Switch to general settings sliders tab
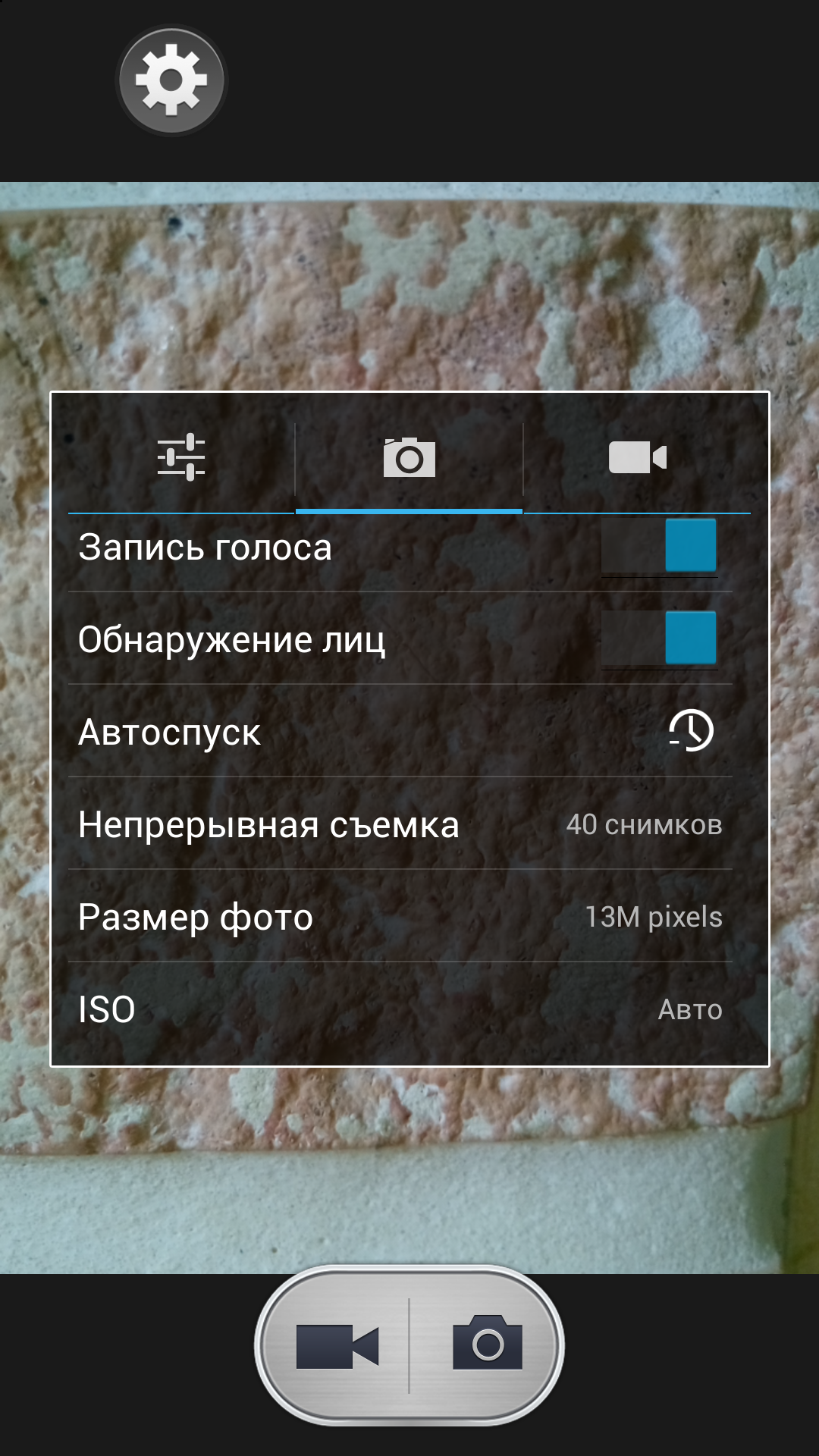This screenshot has height=1456, width=819. 181,457
